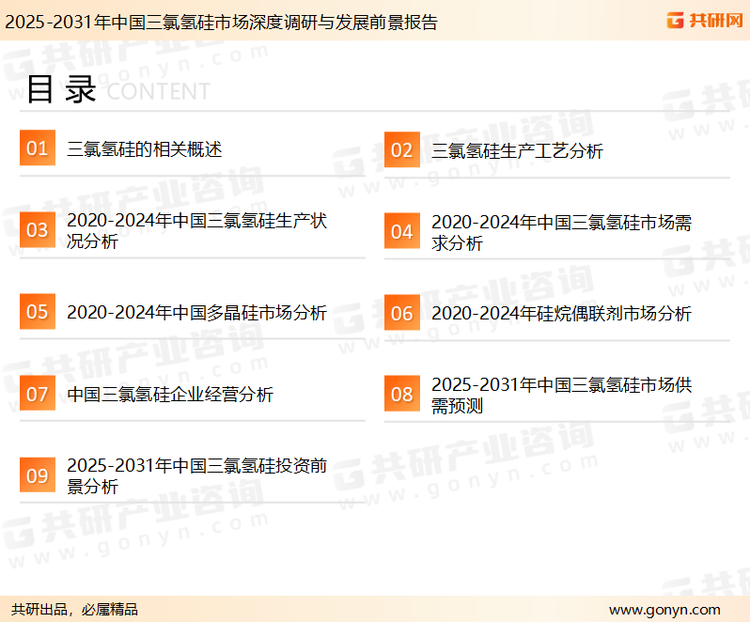
Task: Click the orange 03 chapter number badge
Action: (x=37, y=230)
